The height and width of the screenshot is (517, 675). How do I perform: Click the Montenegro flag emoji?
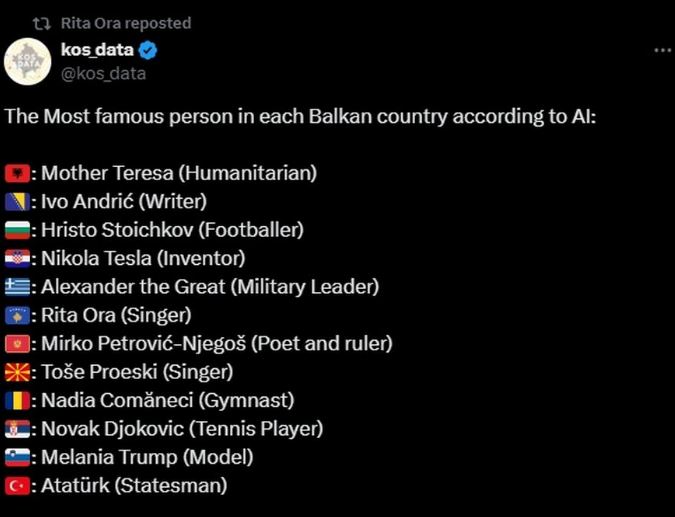click(17, 344)
